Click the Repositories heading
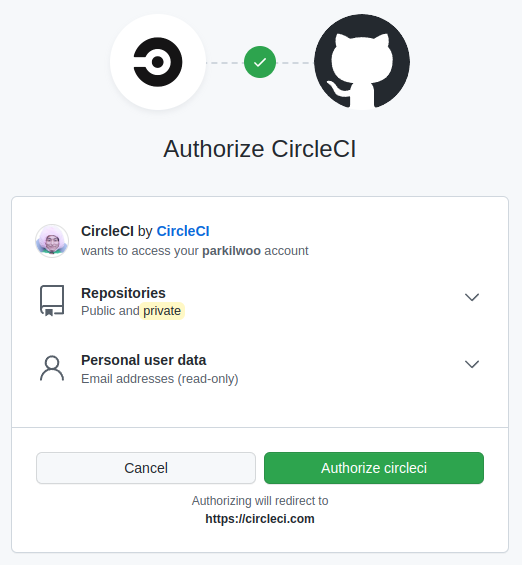The image size is (522, 565). coord(123,293)
